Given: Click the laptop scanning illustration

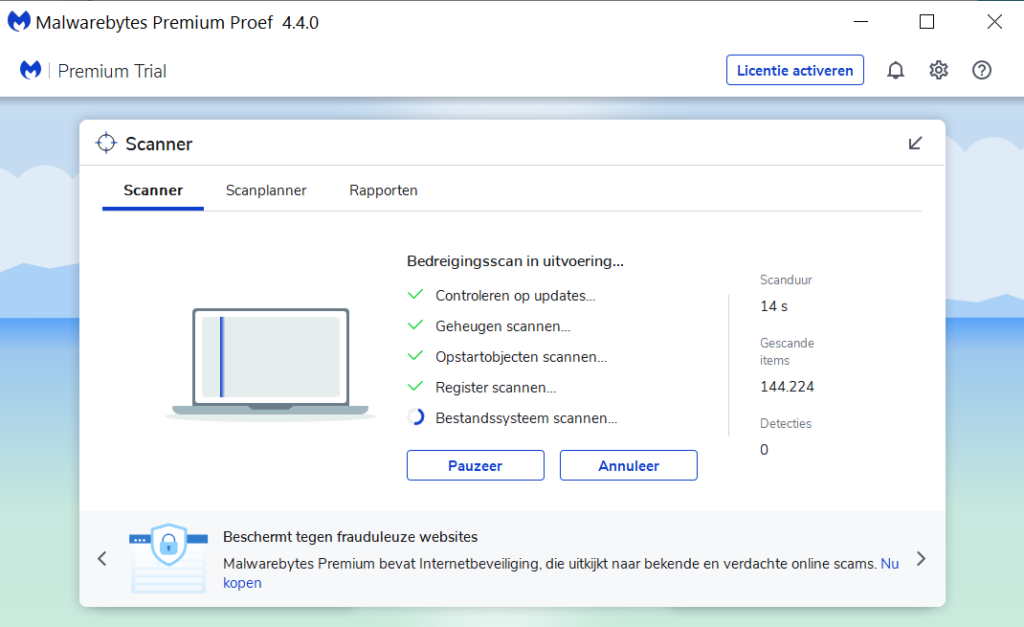Looking at the screenshot, I should pyautogui.click(x=270, y=363).
